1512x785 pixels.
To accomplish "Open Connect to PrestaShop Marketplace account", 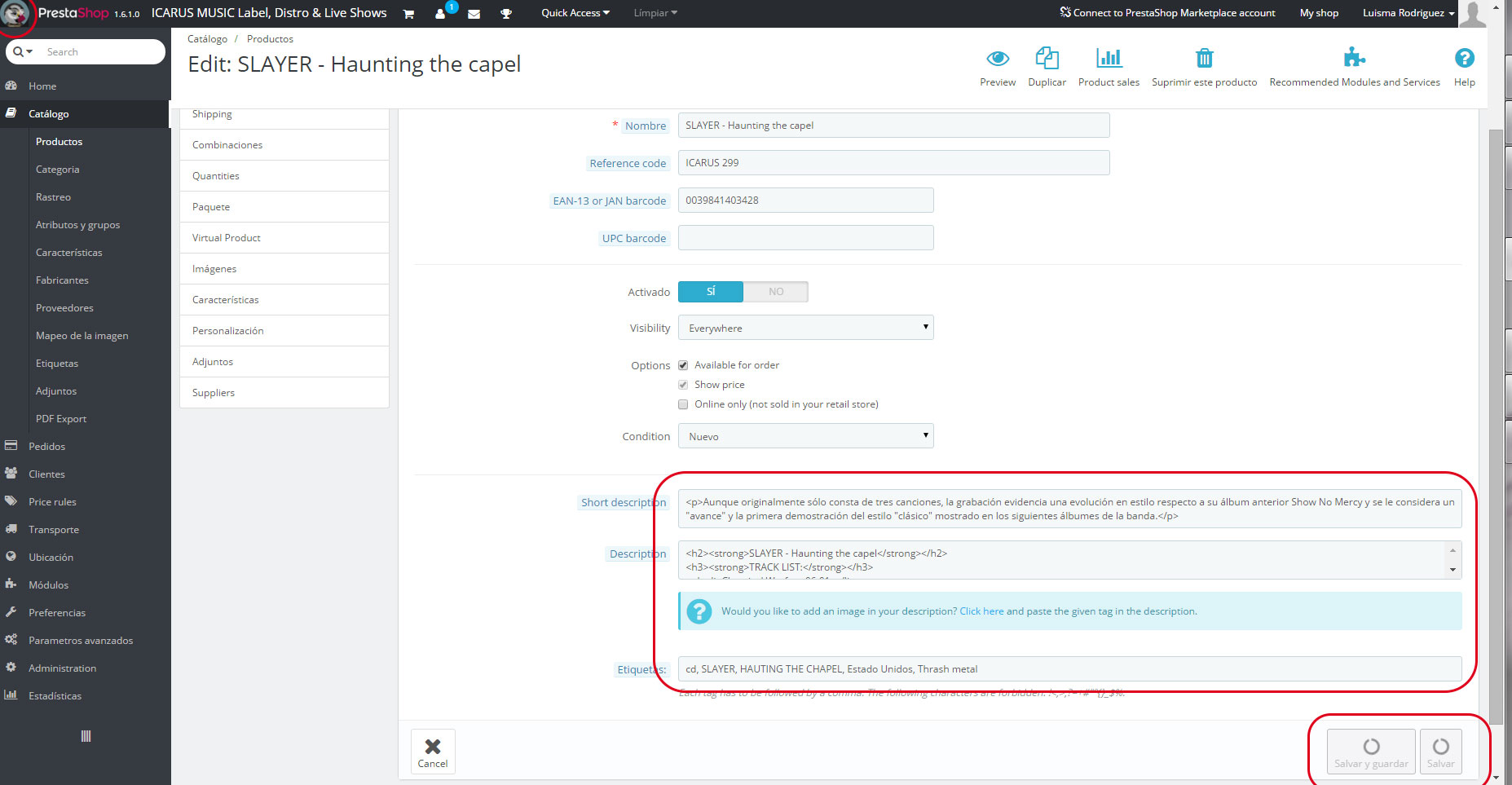I will point(1167,13).
